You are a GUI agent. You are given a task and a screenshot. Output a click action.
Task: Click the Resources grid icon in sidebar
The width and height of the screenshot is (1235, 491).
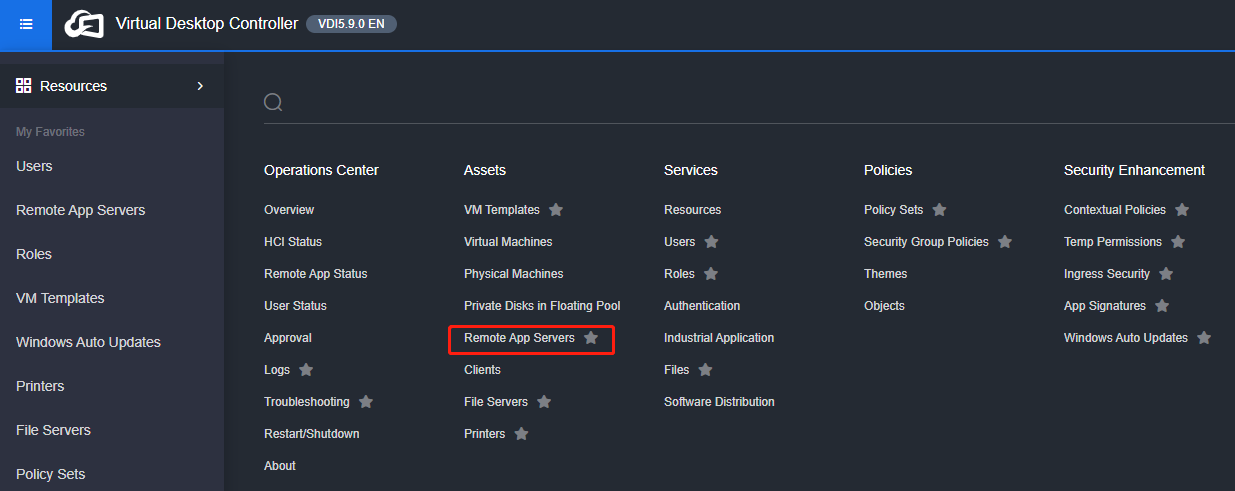[24, 86]
